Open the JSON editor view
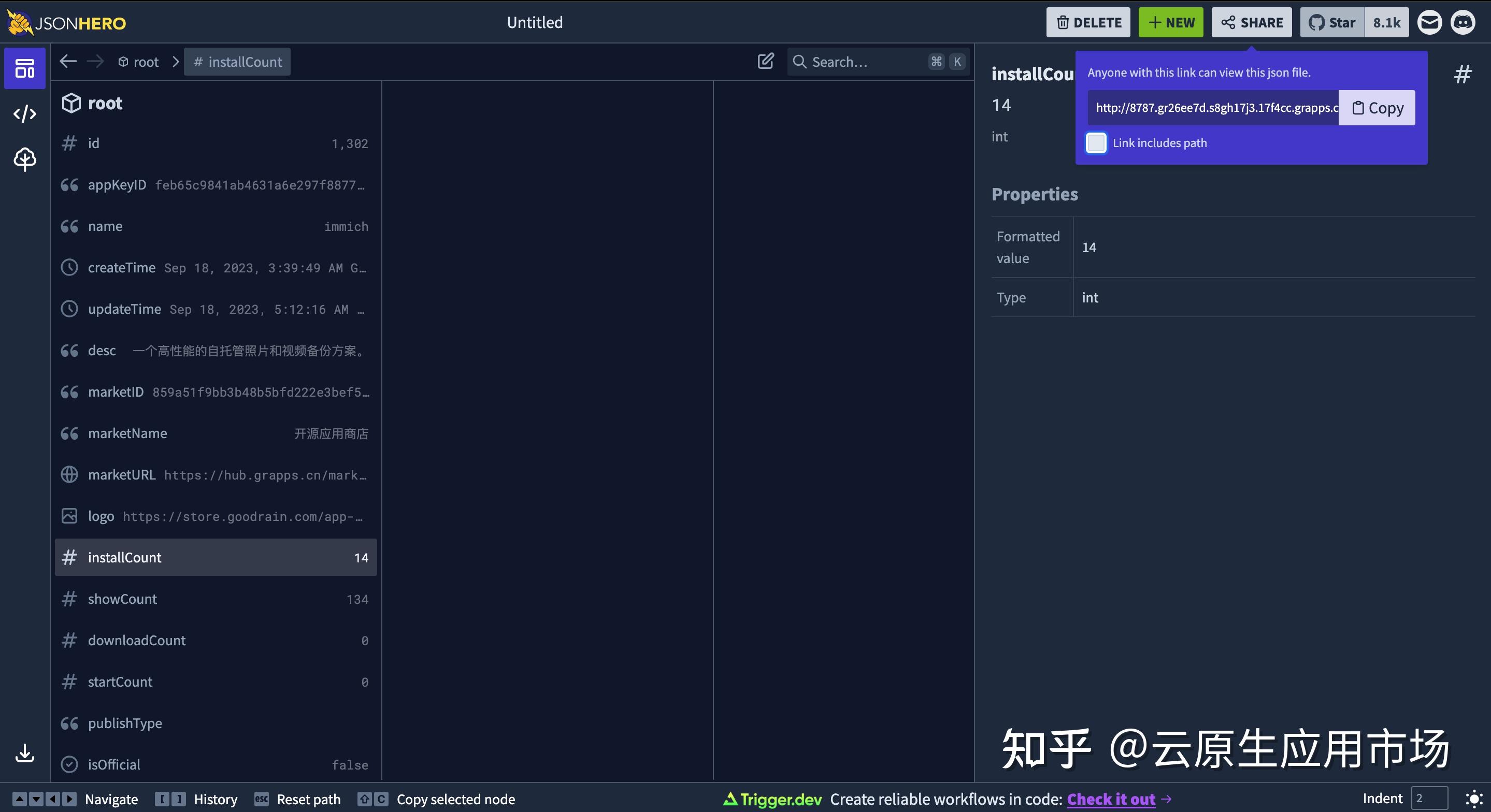The height and width of the screenshot is (812, 1491). coord(24,113)
